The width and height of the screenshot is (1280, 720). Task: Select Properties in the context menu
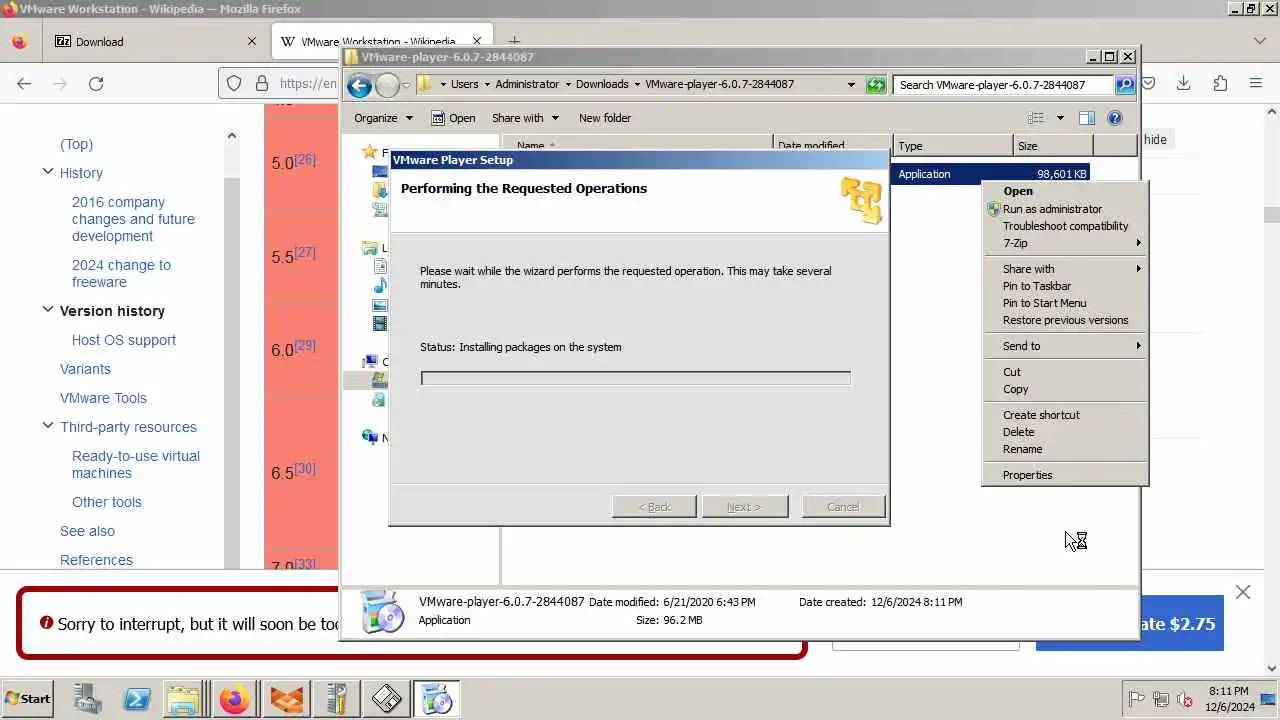[x=1064, y=475]
